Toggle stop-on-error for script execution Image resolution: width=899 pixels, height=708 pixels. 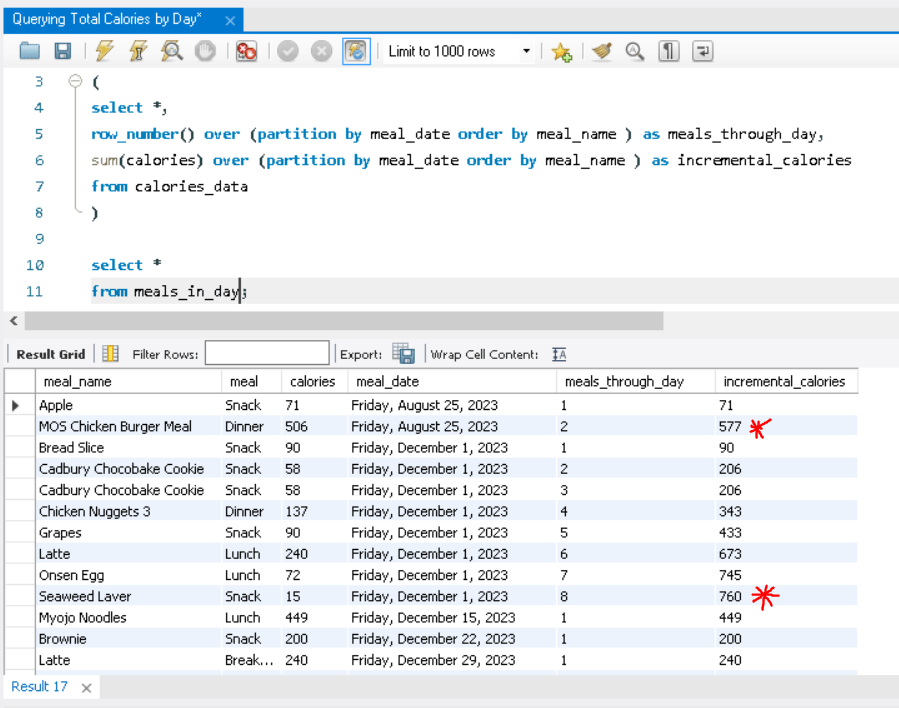(246, 51)
